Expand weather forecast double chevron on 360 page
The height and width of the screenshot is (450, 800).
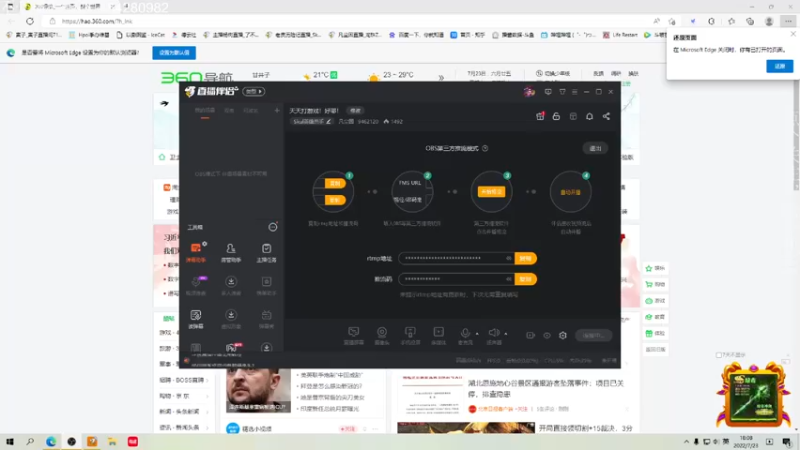coord(441,78)
